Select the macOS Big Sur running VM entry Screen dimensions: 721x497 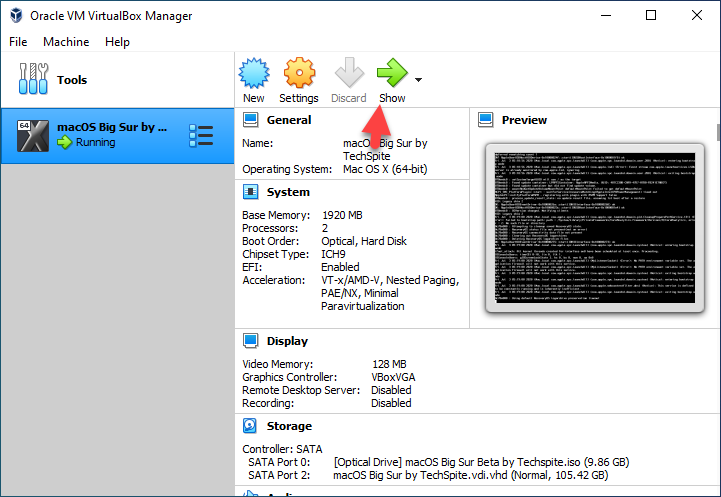click(110, 135)
